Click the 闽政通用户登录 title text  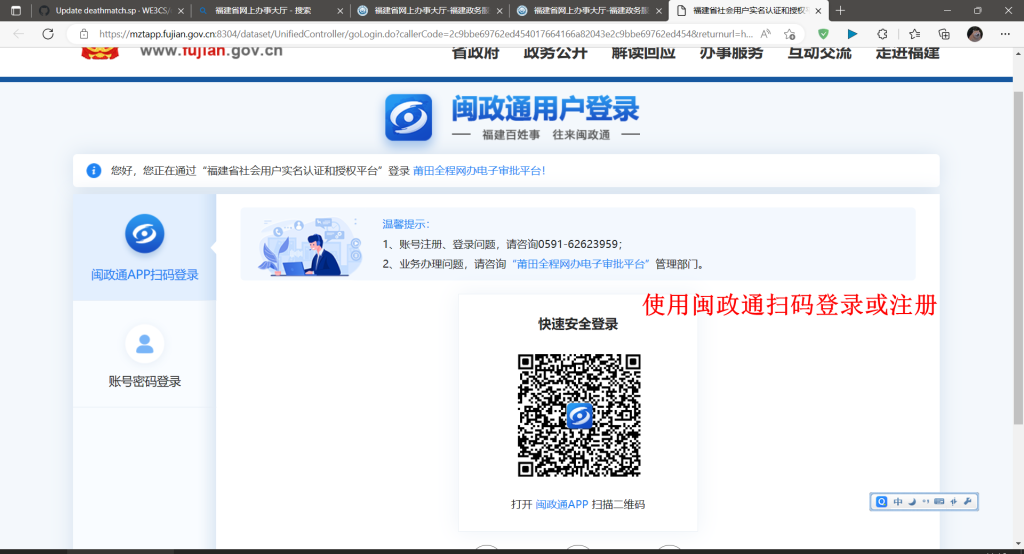pos(545,109)
